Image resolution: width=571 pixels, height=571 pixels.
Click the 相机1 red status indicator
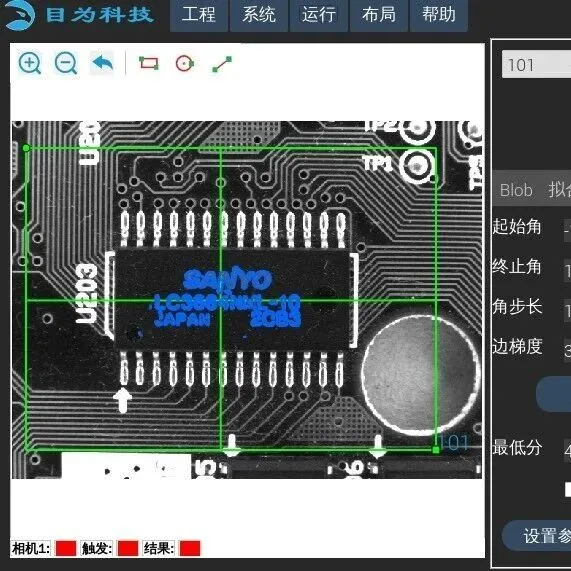point(66,548)
